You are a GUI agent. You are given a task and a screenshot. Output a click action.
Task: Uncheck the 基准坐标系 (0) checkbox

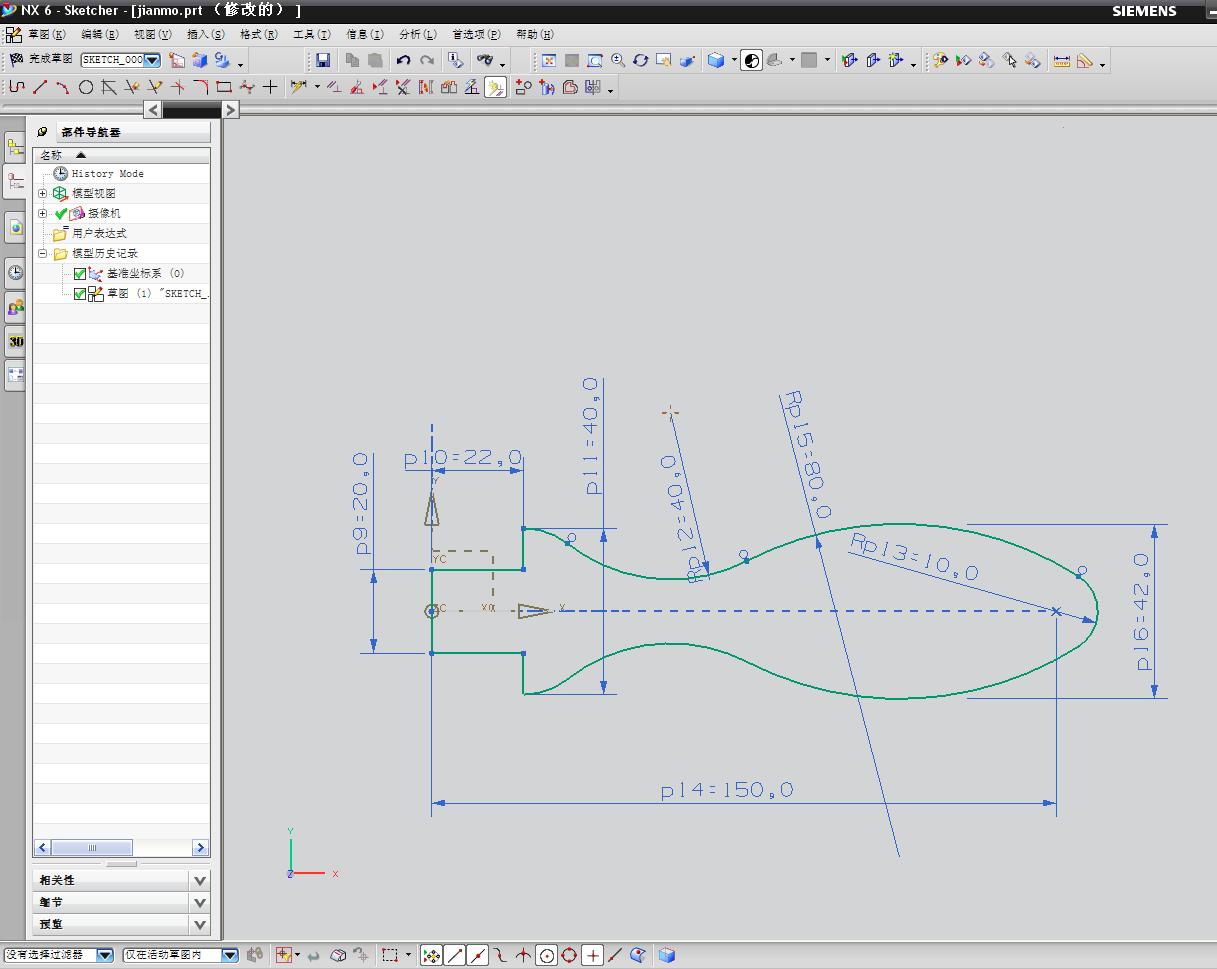point(80,274)
